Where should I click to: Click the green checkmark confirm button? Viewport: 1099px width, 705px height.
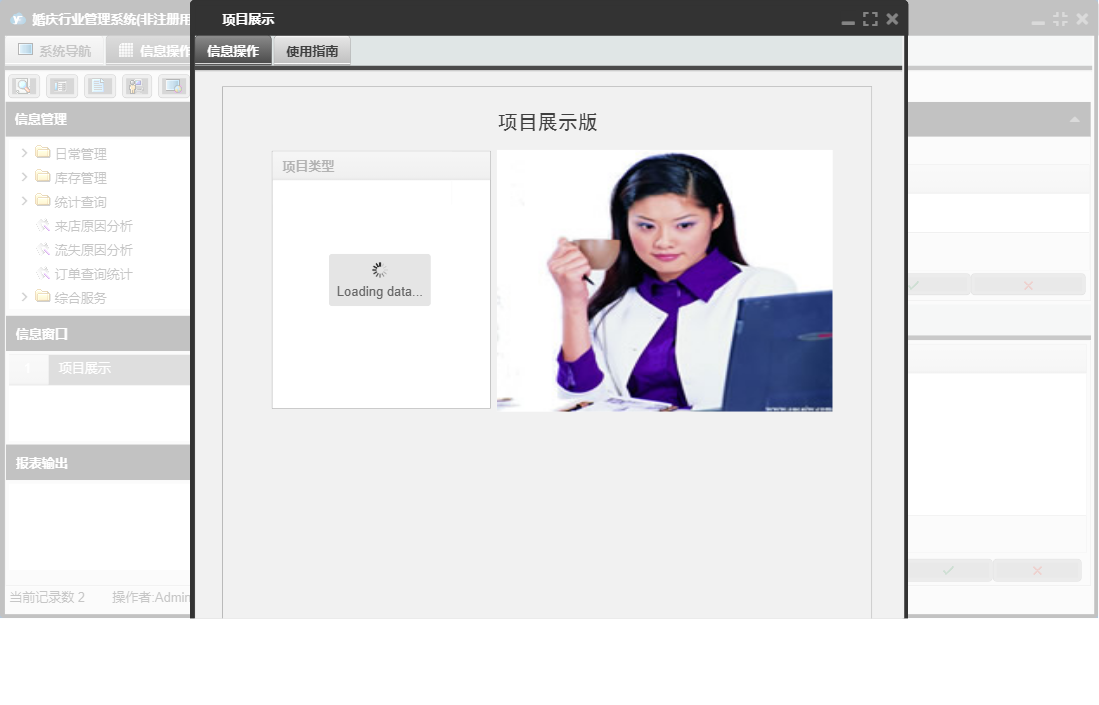pyautogui.click(x=947, y=570)
